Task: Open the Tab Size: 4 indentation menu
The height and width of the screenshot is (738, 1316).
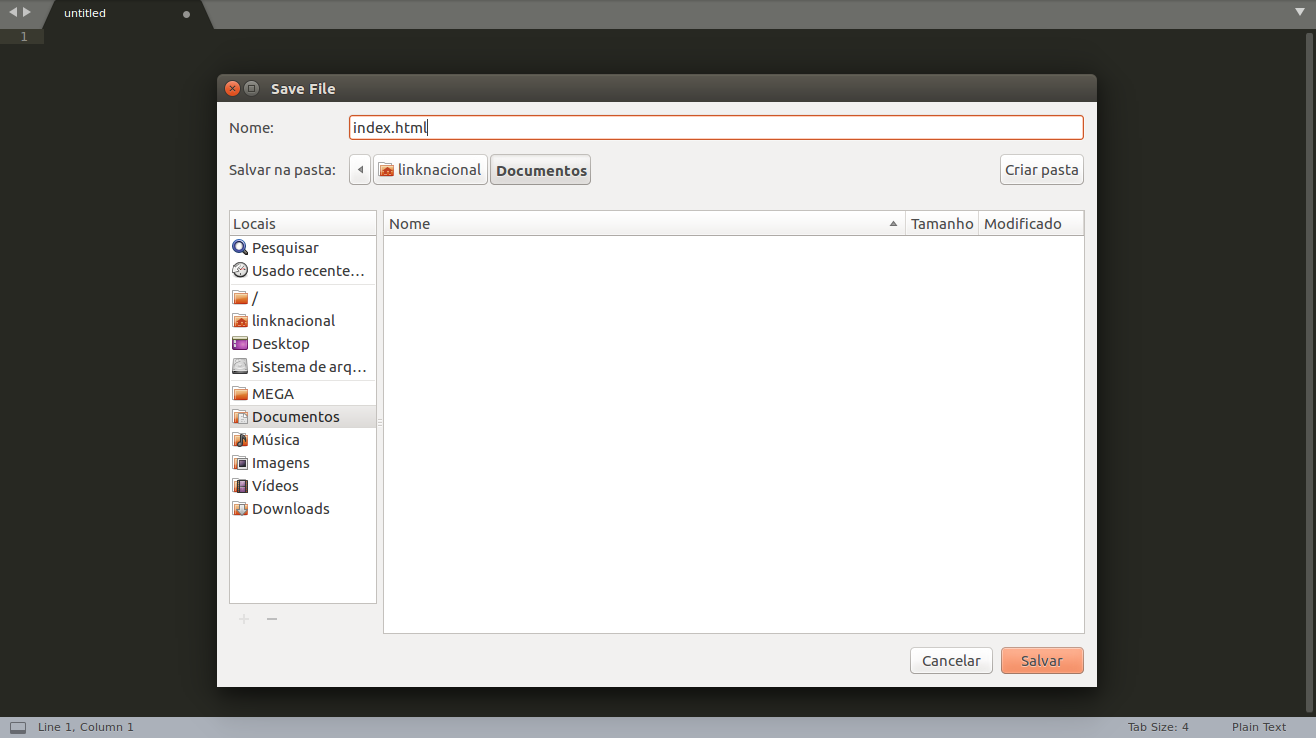Action: (x=1157, y=728)
